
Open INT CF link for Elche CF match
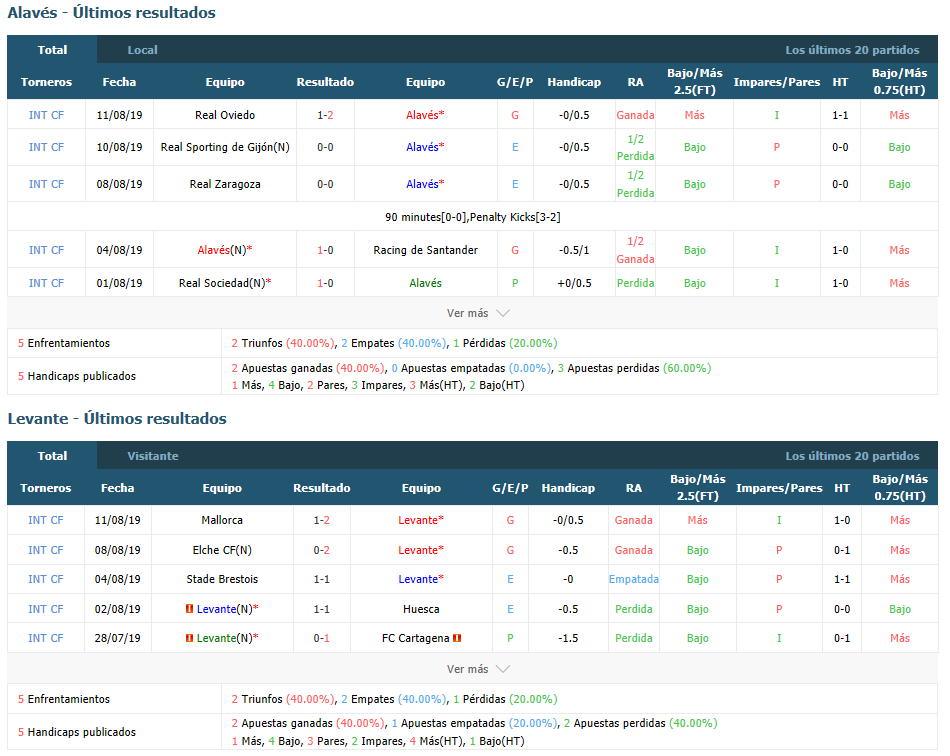click(45, 550)
